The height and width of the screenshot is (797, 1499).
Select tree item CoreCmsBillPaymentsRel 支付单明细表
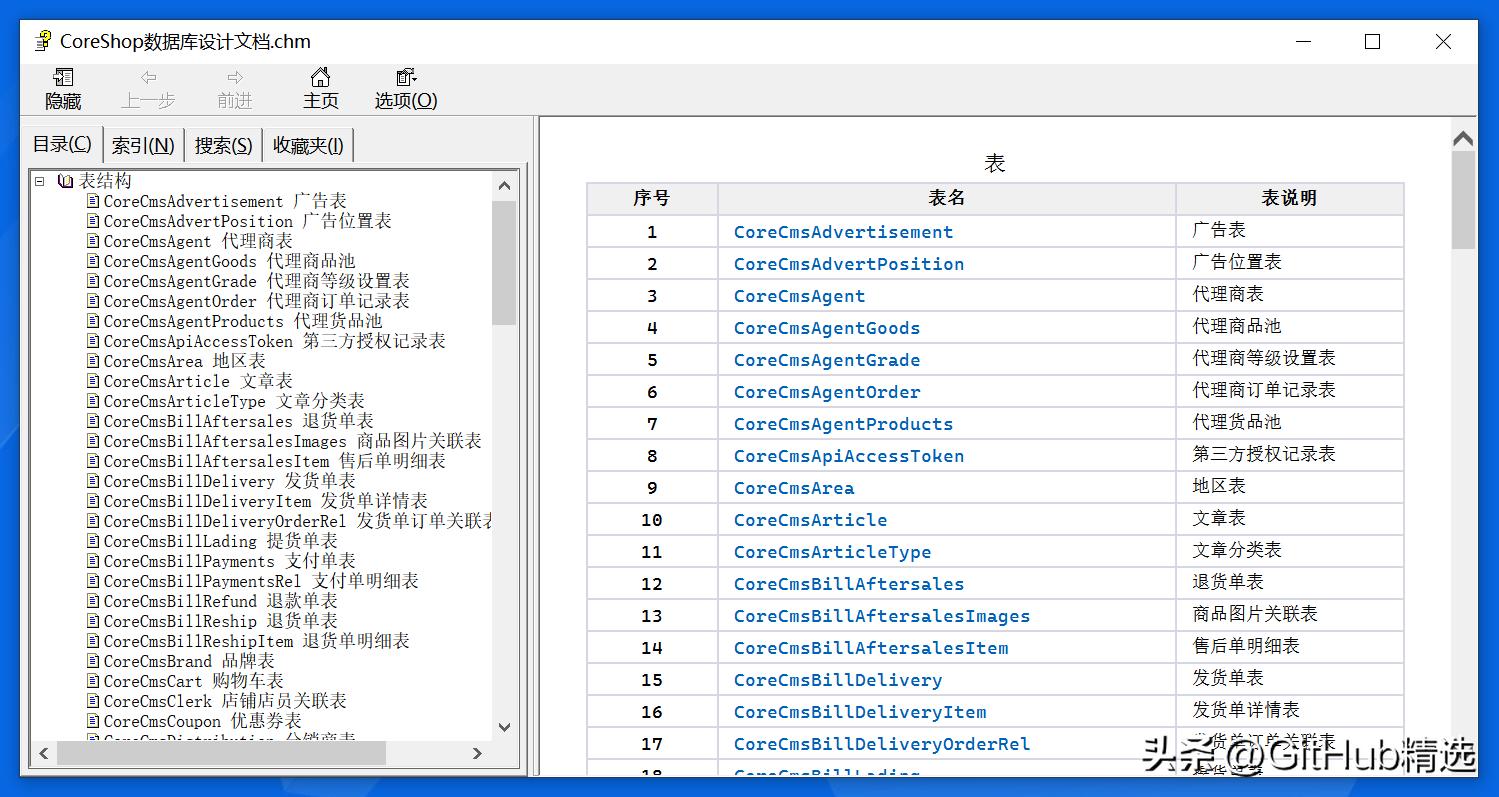tap(261, 581)
